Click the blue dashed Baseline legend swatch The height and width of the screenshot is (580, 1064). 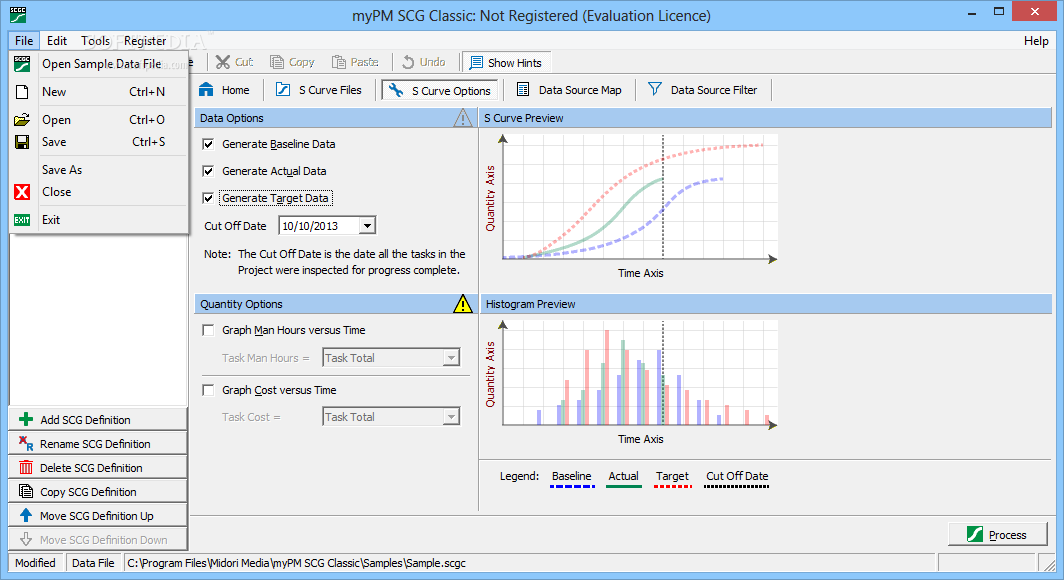[572, 486]
